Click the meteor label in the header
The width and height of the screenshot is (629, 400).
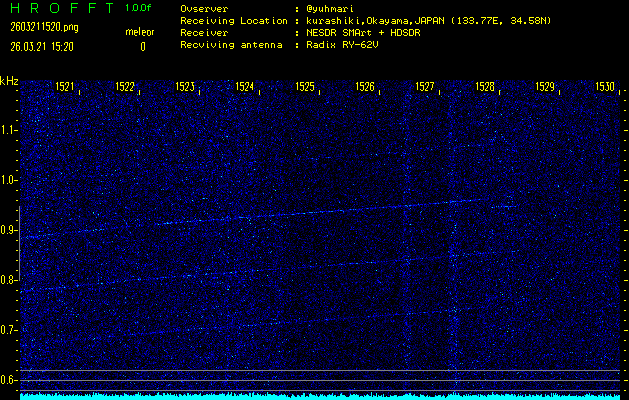coord(139,32)
